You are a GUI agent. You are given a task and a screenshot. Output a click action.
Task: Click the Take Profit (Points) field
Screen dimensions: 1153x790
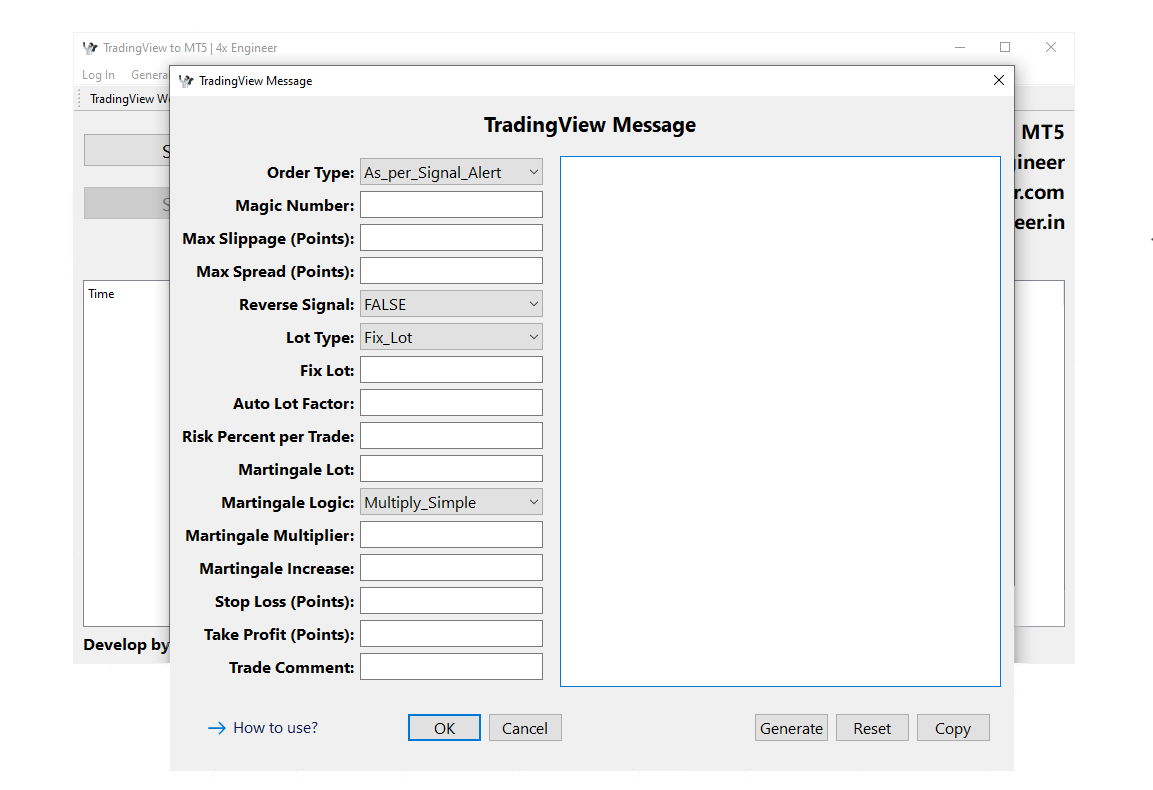point(451,634)
